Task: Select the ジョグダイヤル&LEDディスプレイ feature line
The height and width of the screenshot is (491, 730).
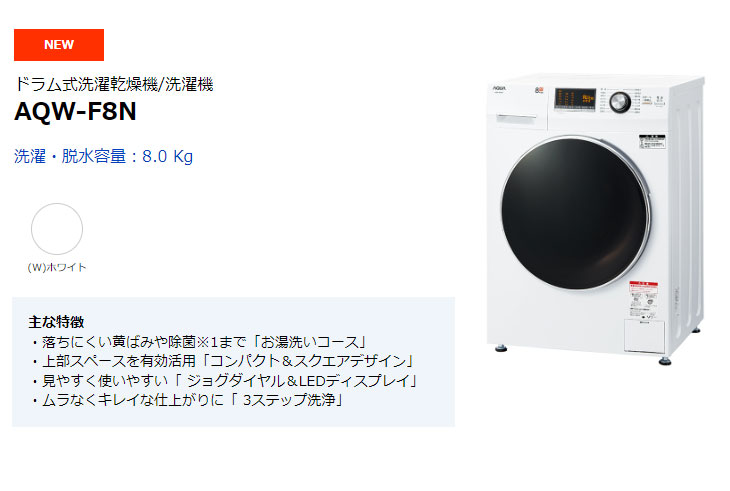Action: coord(225,381)
